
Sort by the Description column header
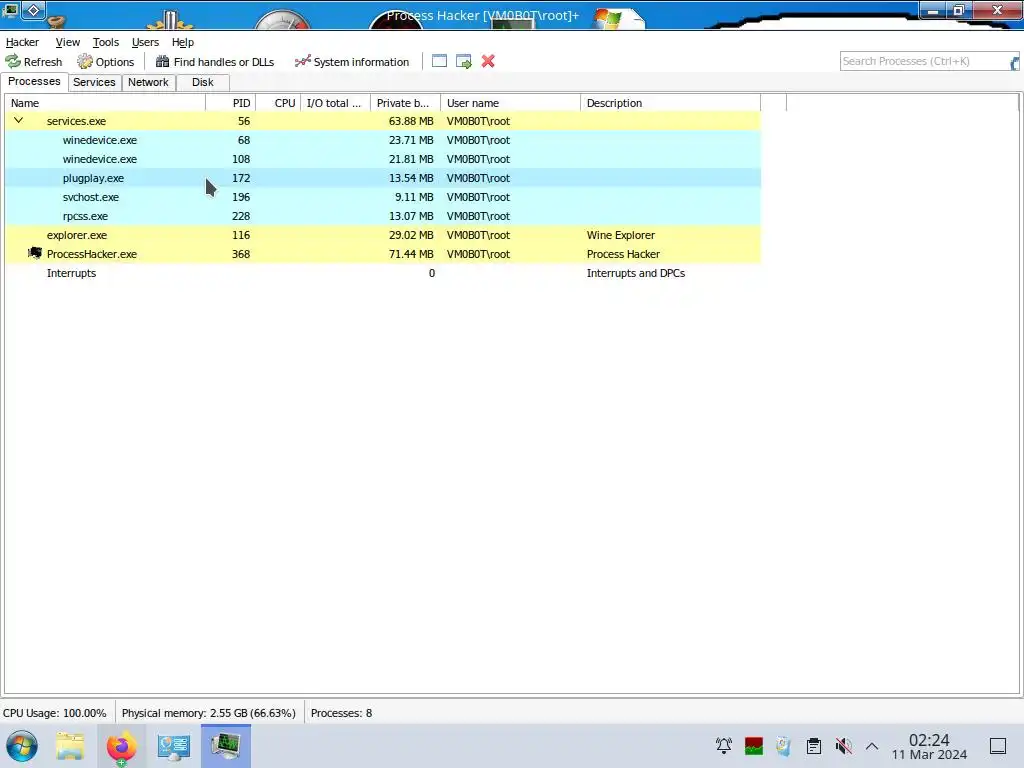(x=670, y=103)
